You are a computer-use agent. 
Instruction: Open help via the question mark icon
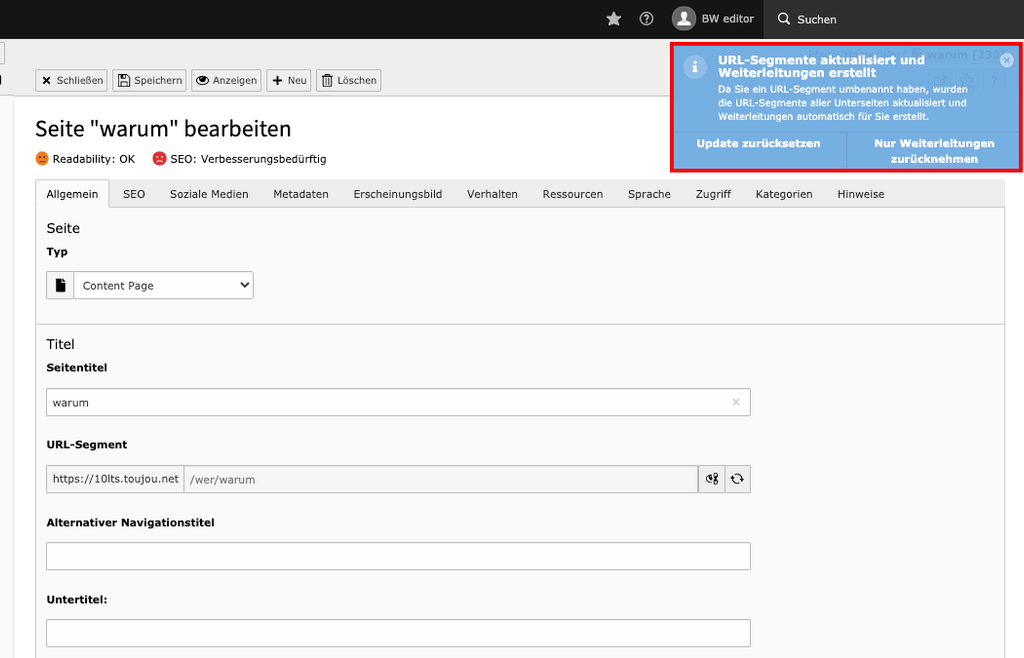(646, 19)
